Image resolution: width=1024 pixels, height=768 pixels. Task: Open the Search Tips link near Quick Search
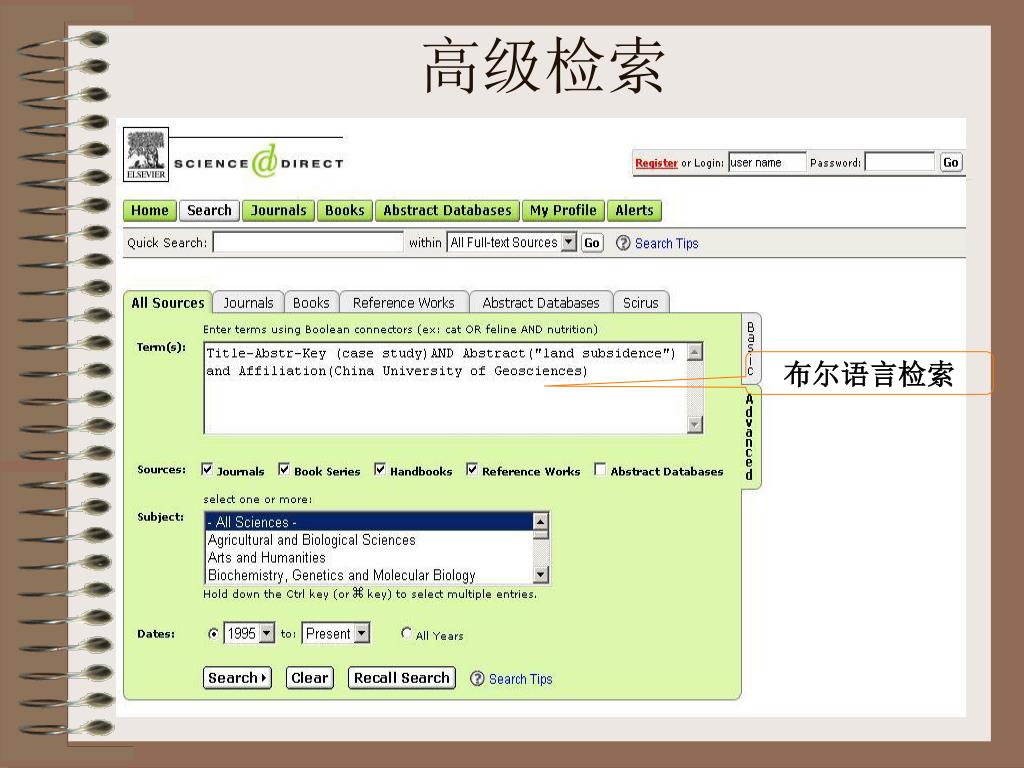[x=667, y=243]
